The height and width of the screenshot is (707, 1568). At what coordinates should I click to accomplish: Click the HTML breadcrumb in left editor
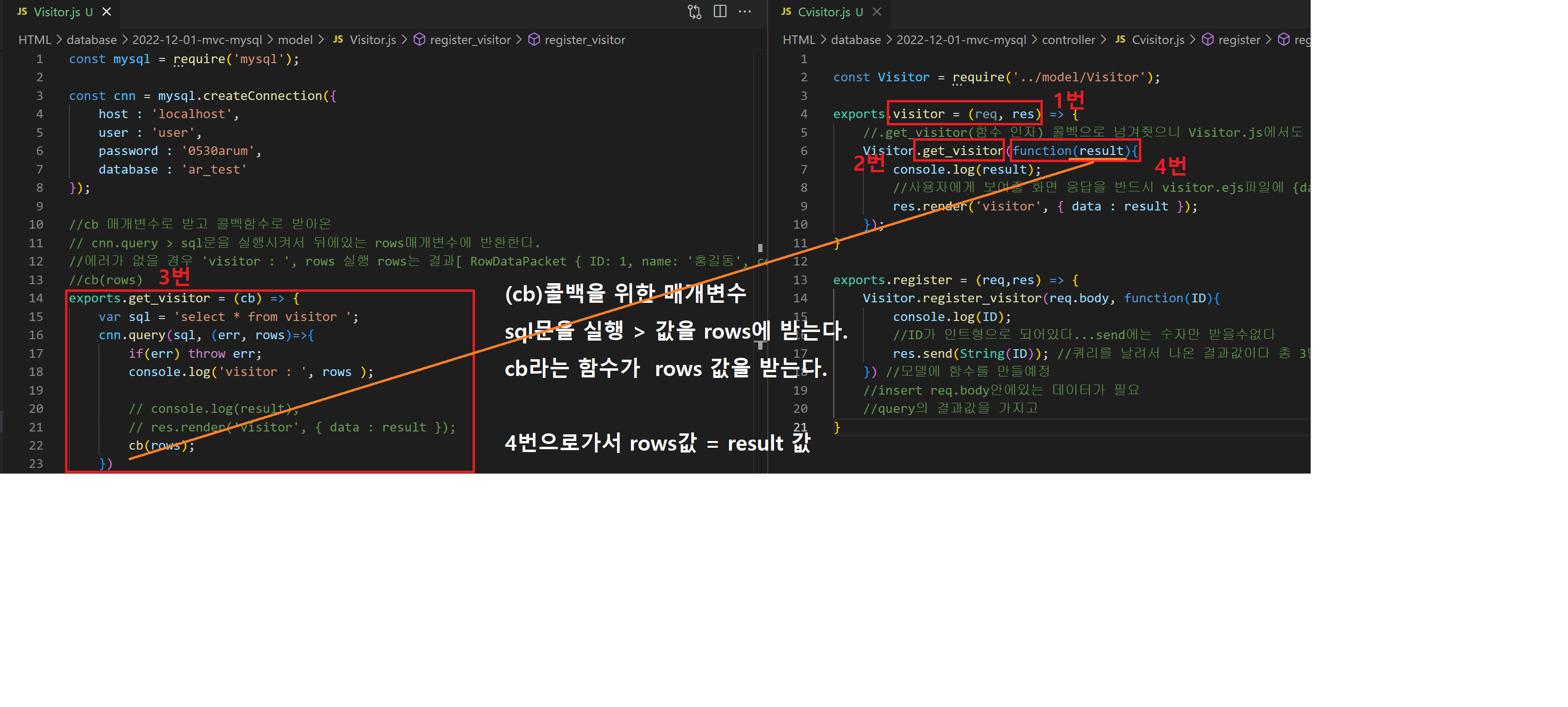point(35,40)
